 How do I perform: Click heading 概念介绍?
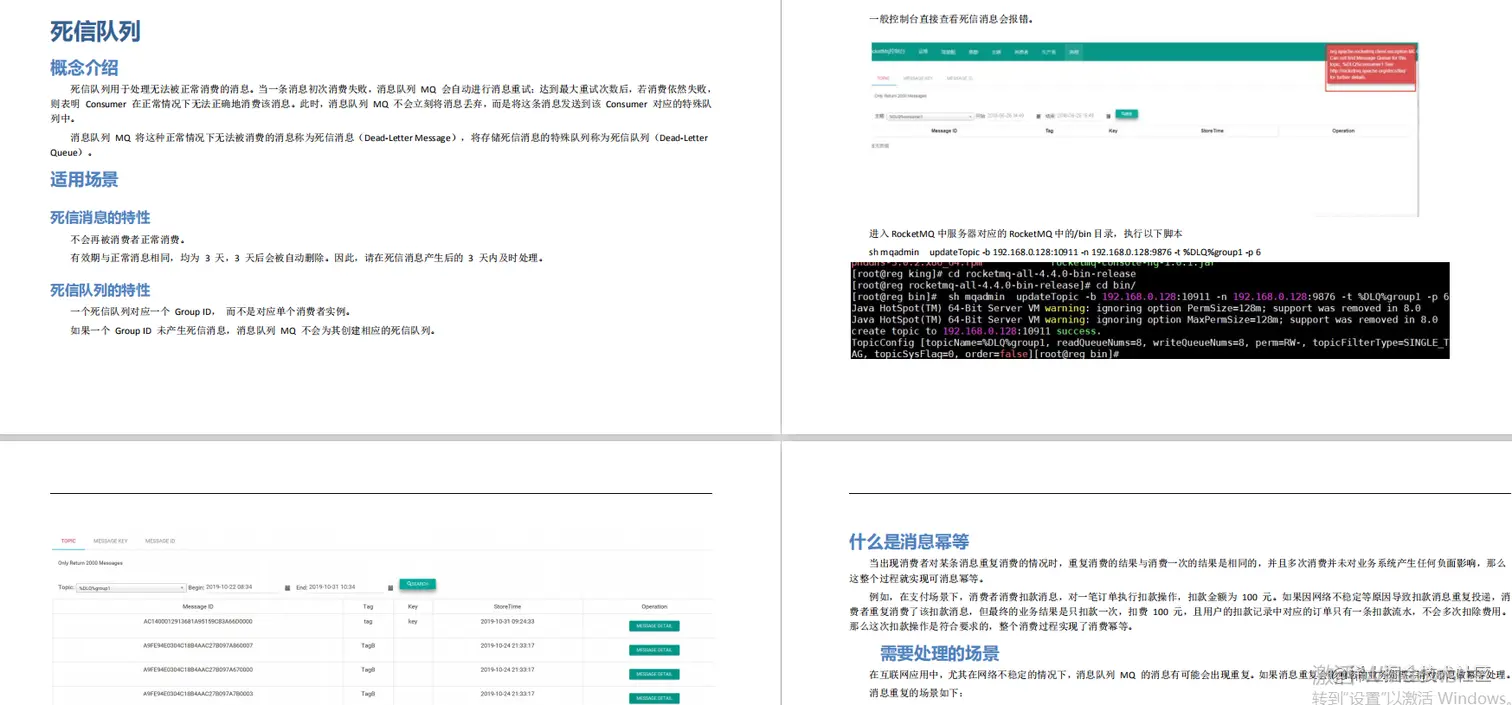tap(84, 67)
